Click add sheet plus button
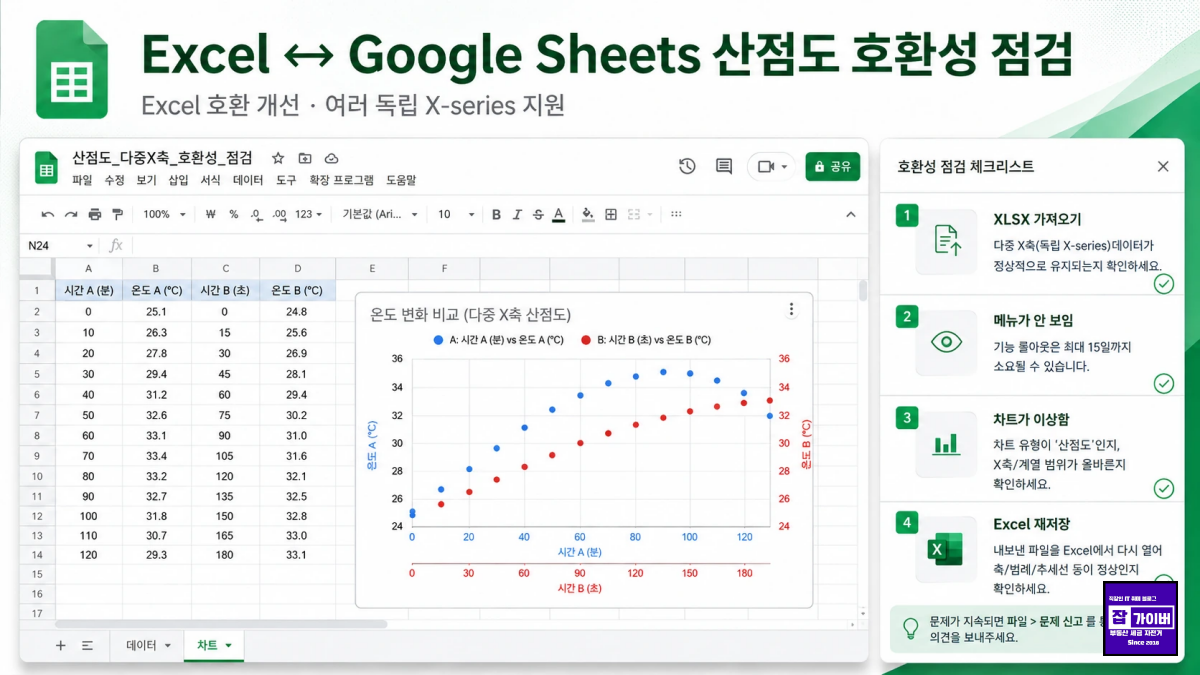1200x675 pixels. click(60, 646)
